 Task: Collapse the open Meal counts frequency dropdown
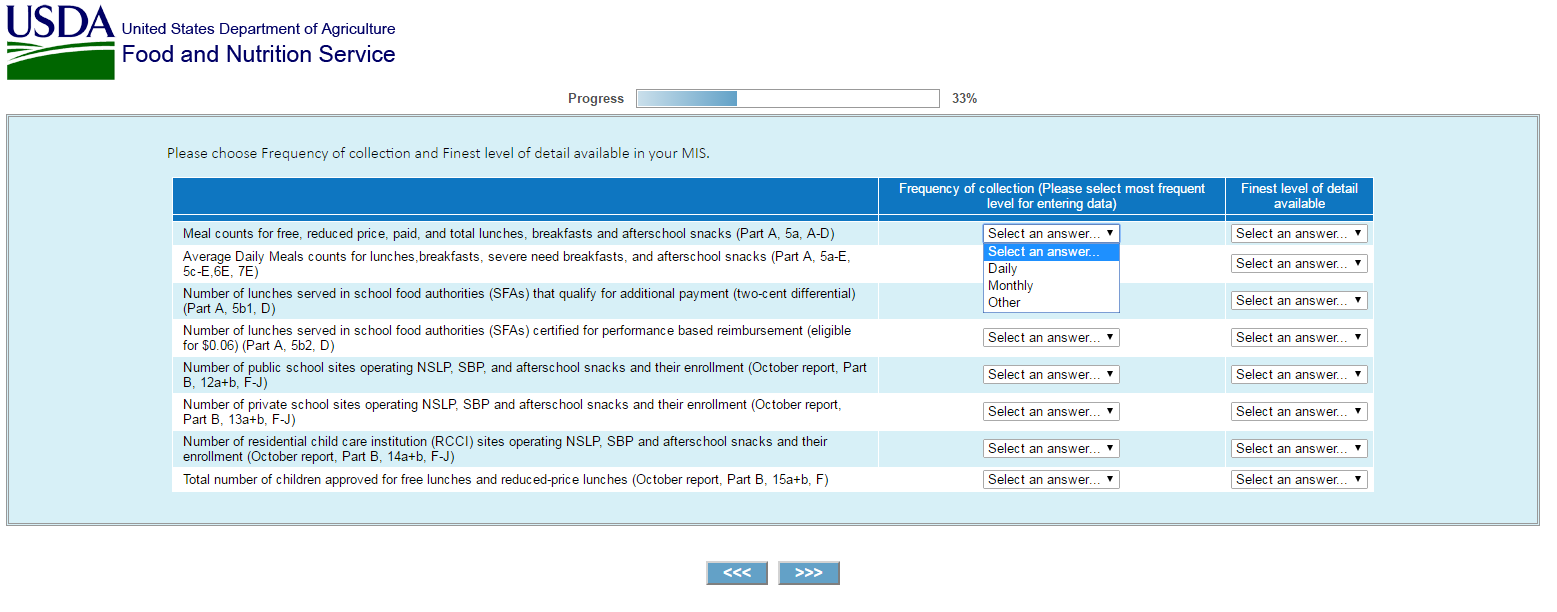tap(1050, 233)
